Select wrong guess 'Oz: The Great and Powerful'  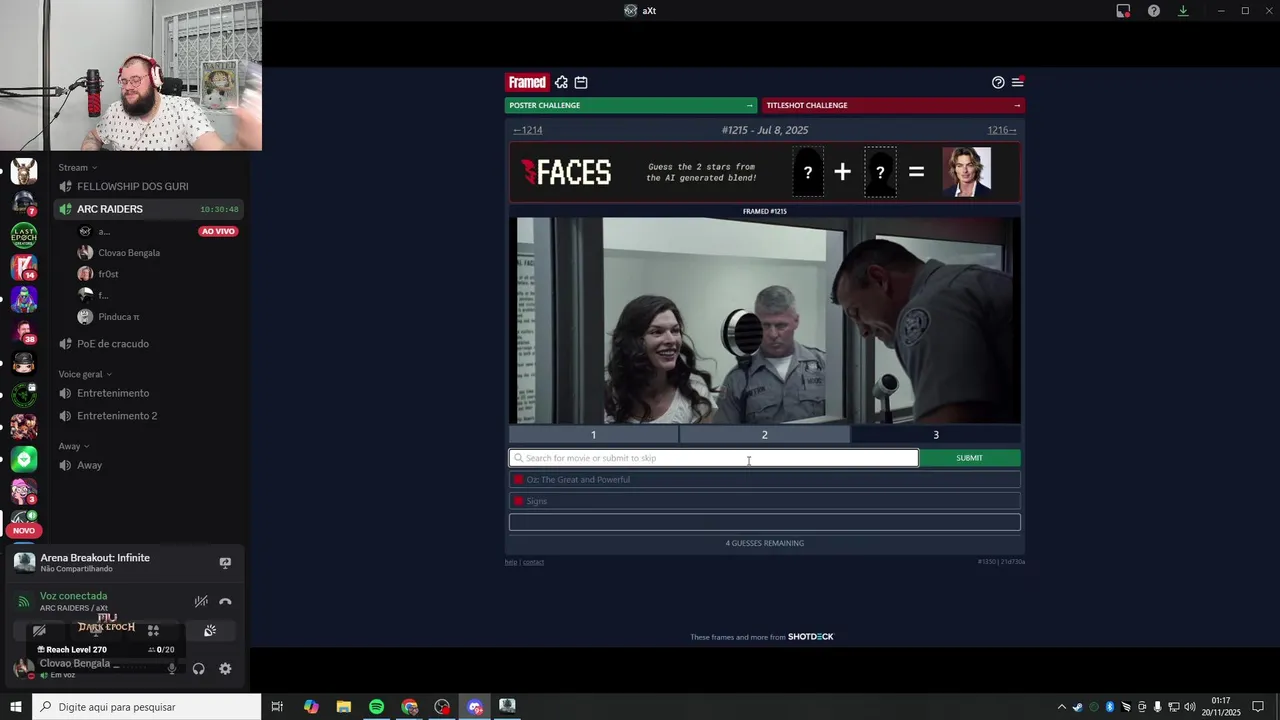click(x=765, y=480)
